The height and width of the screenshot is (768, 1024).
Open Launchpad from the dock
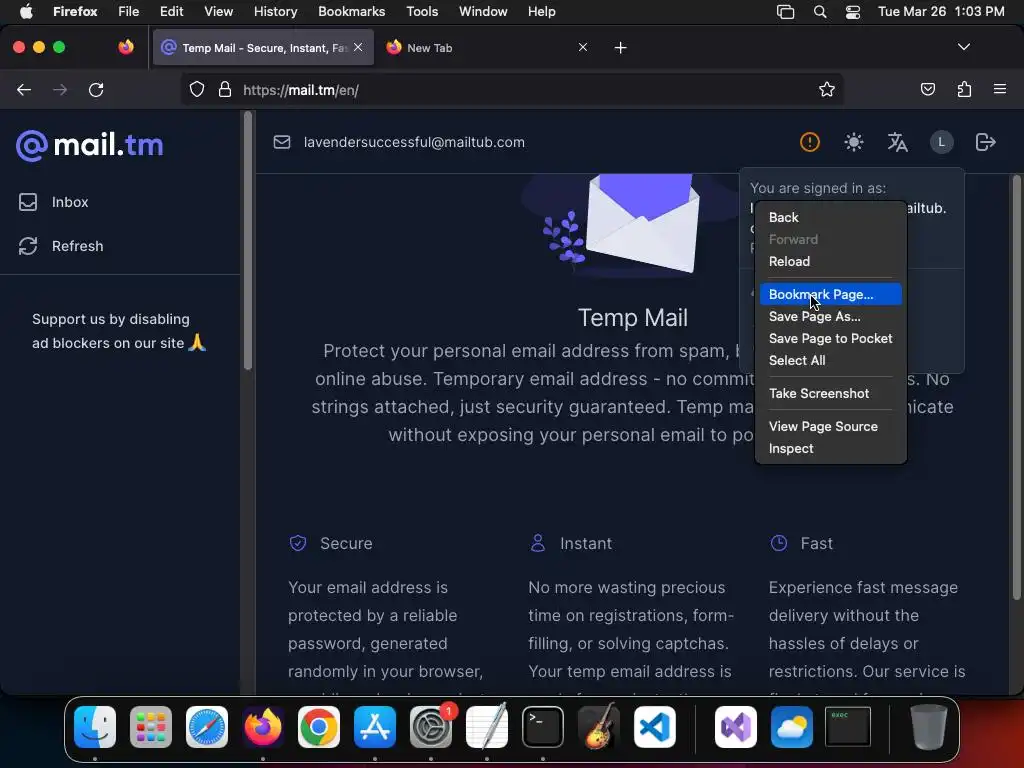point(151,727)
